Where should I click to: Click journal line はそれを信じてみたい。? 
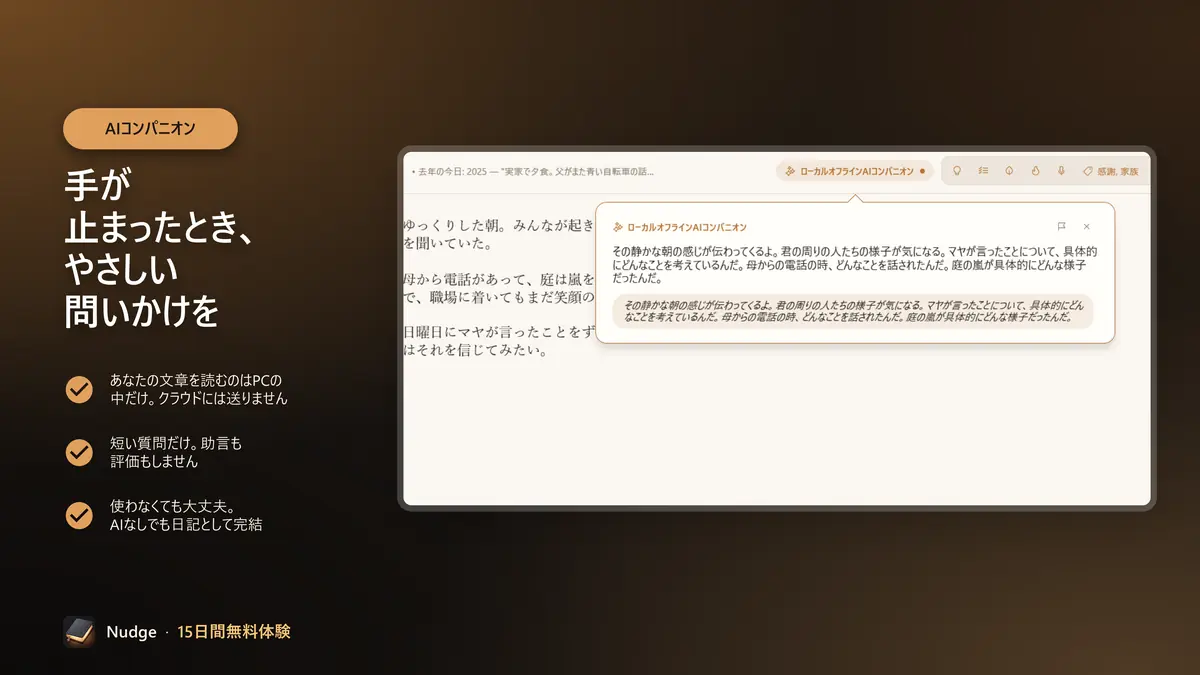pyautogui.click(x=473, y=351)
